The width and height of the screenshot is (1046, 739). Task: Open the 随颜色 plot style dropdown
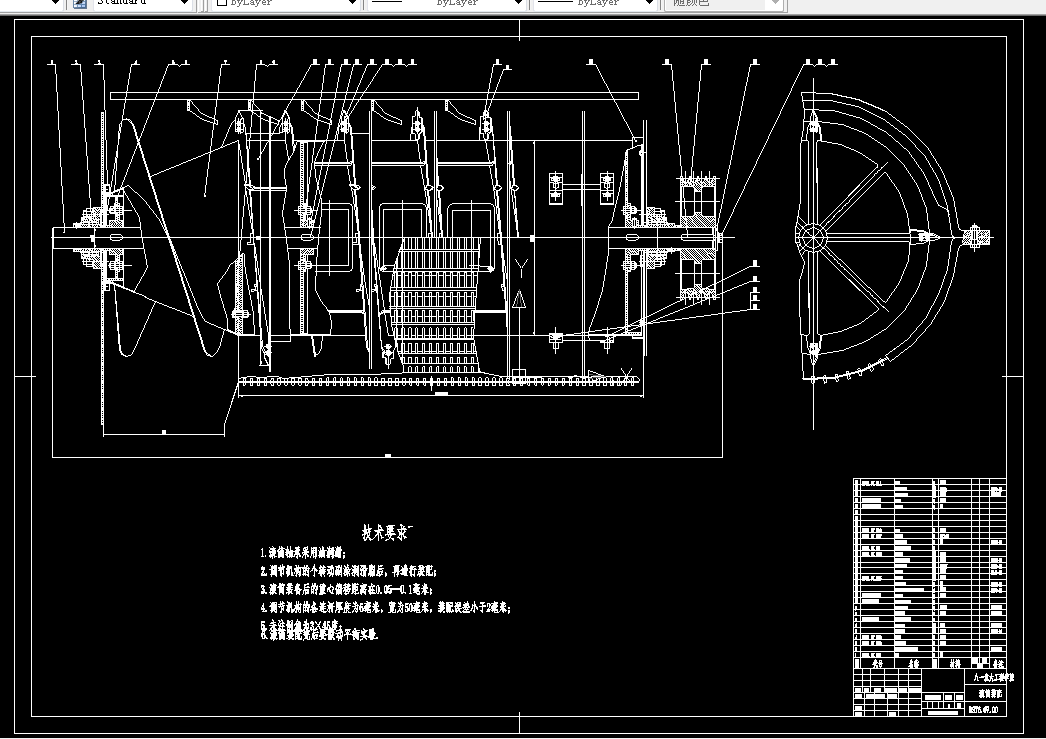(x=774, y=3)
